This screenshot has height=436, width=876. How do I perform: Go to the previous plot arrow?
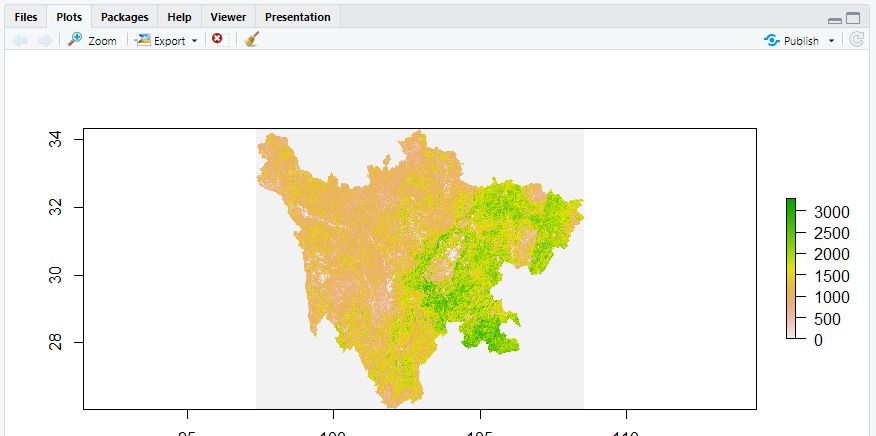[x=19, y=40]
